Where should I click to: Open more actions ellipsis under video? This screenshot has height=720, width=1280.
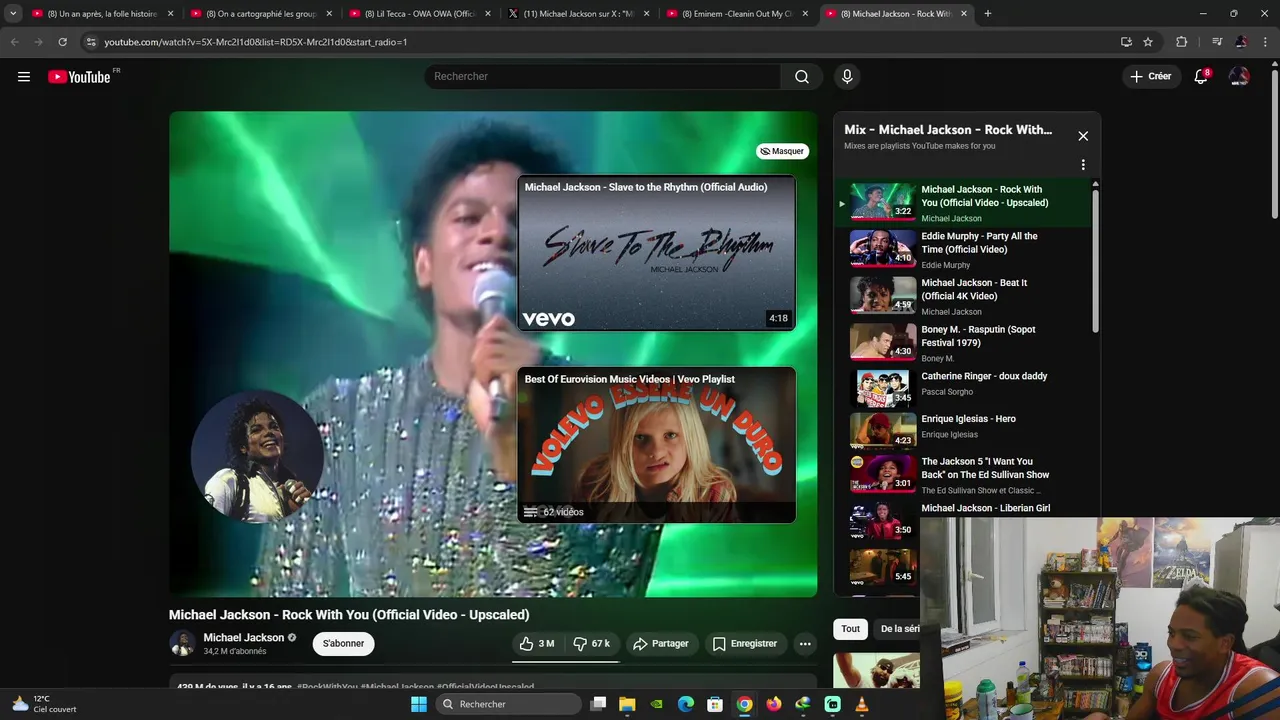805,644
